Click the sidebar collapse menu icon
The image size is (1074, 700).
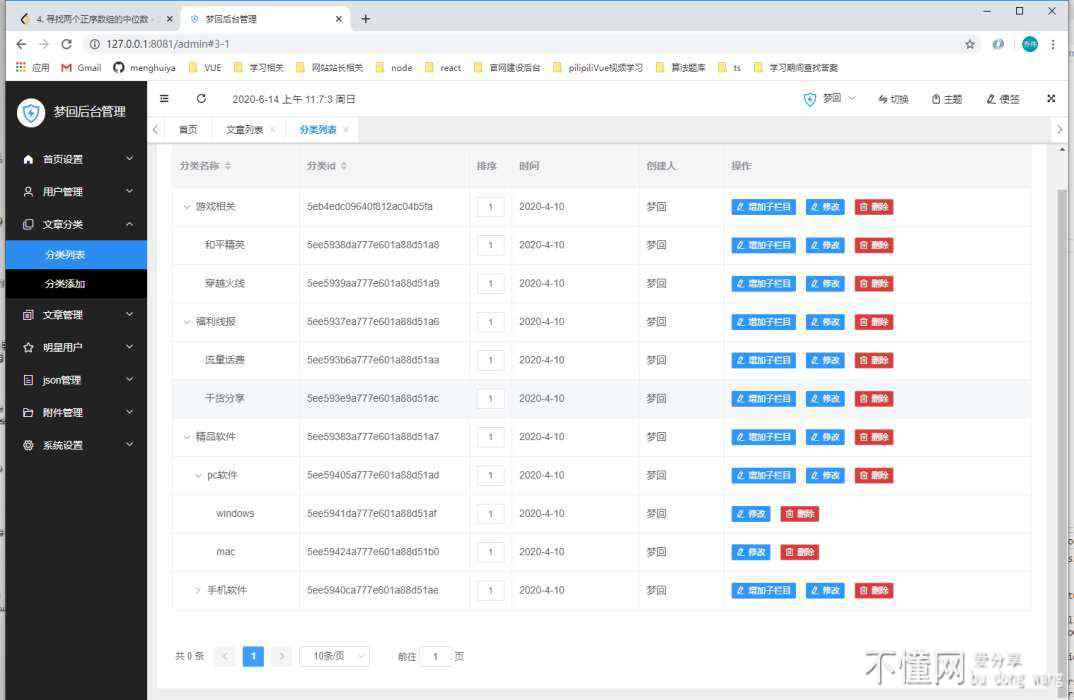[x=164, y=99]
